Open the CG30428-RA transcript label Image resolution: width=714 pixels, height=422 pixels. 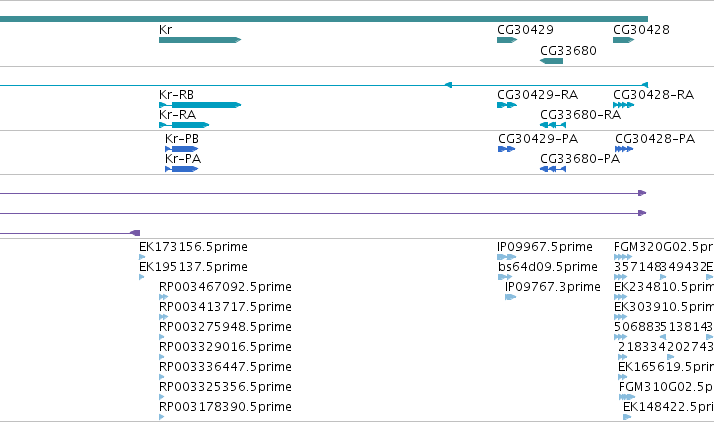point(653,95)
